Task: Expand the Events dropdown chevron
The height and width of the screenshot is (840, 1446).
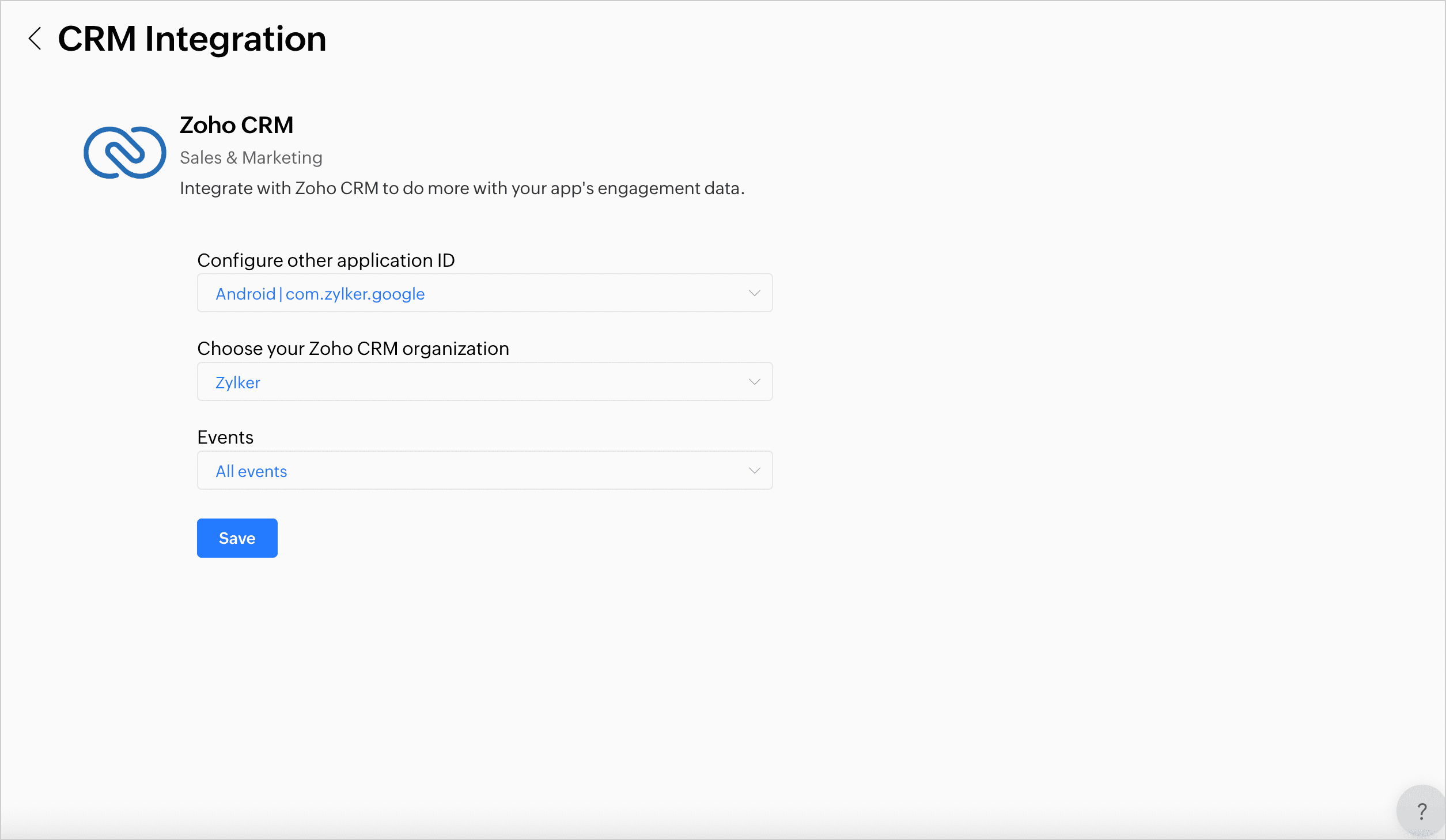Action: point(754,471)
